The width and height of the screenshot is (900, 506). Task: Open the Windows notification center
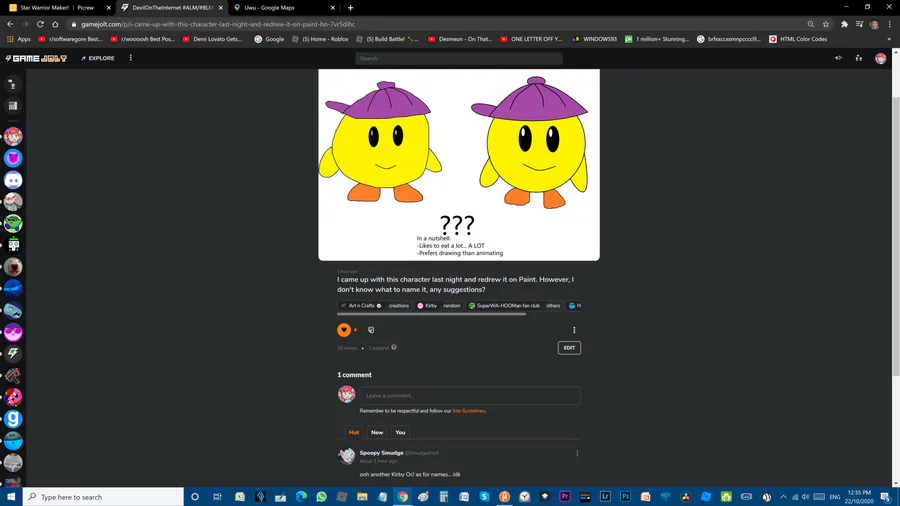pyautogui.click(x=886, y=497)
